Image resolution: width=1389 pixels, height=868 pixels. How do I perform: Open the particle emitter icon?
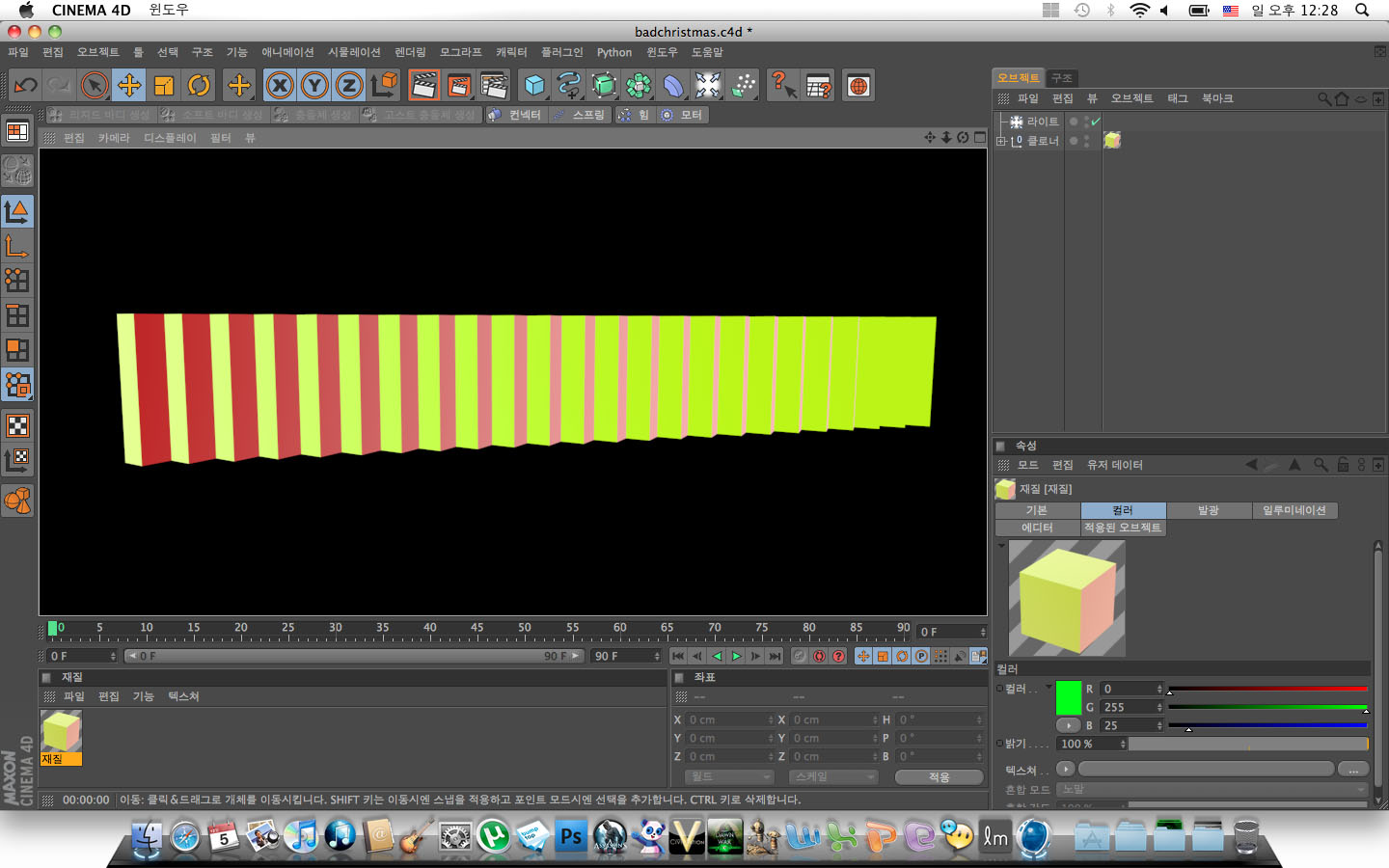pos(743,86)
